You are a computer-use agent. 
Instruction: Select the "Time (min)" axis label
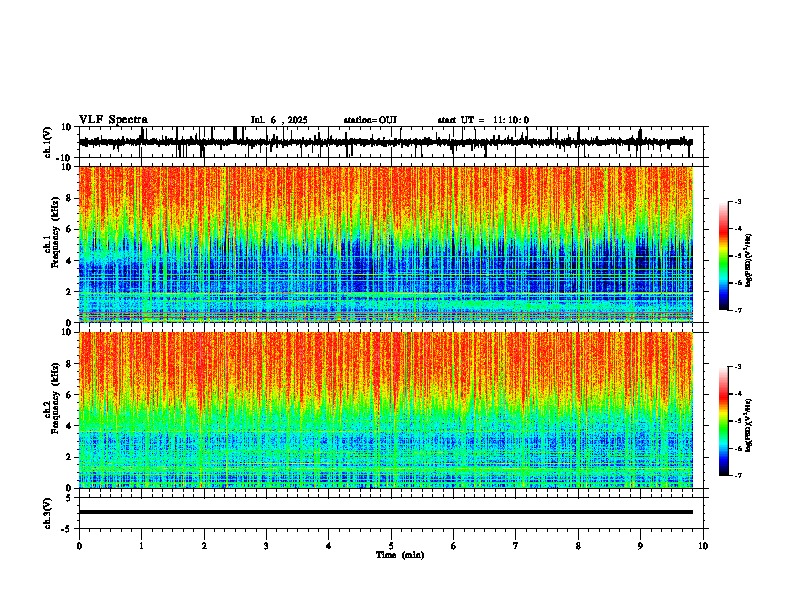(400, 555)
